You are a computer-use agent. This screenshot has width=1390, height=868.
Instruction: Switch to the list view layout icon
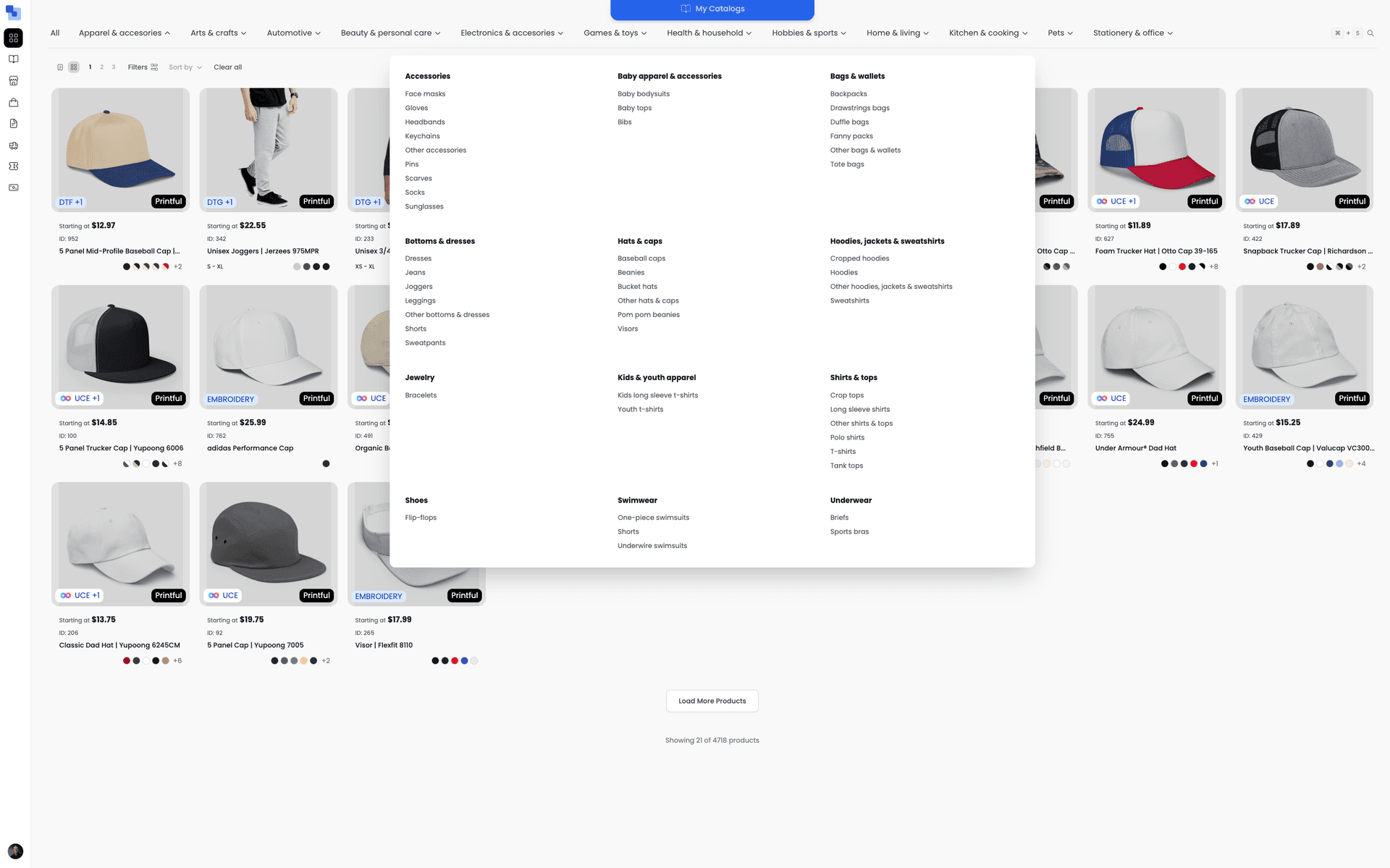coord(59,67)
